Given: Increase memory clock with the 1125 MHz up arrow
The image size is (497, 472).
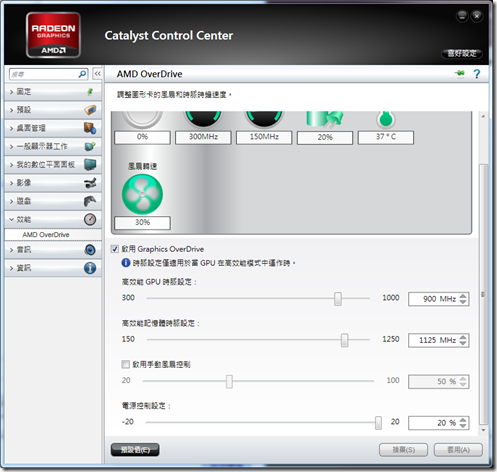Looking at the screenshot, I should click(x=463, y=337).
